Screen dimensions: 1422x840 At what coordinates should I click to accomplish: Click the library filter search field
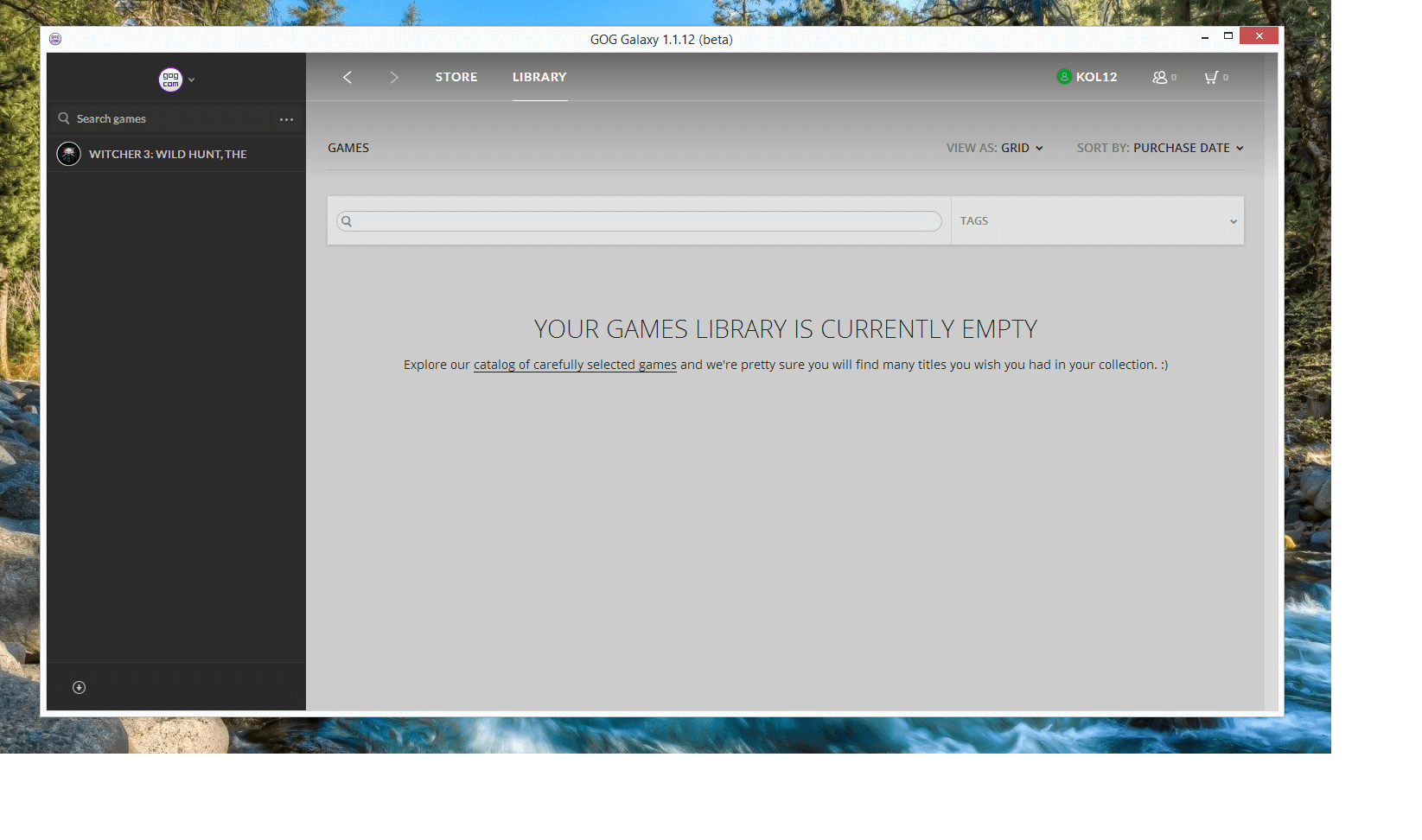pos(640,221)
